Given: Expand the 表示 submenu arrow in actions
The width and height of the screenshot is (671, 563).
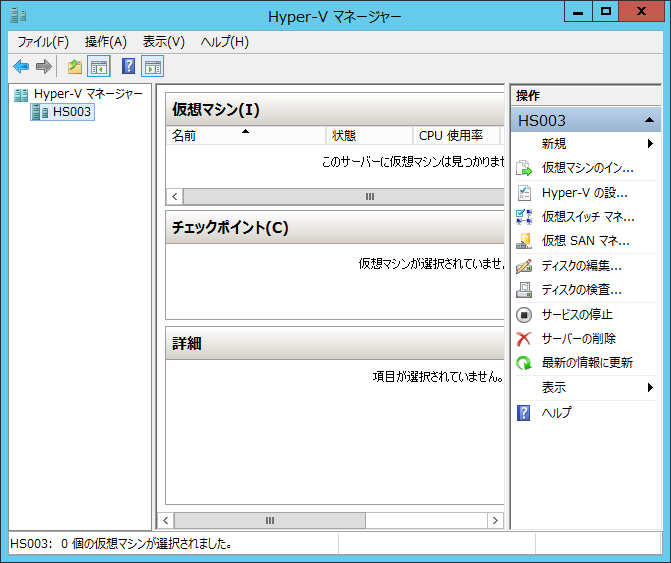Looking at the screenshot, I should (x=650, y=388).
